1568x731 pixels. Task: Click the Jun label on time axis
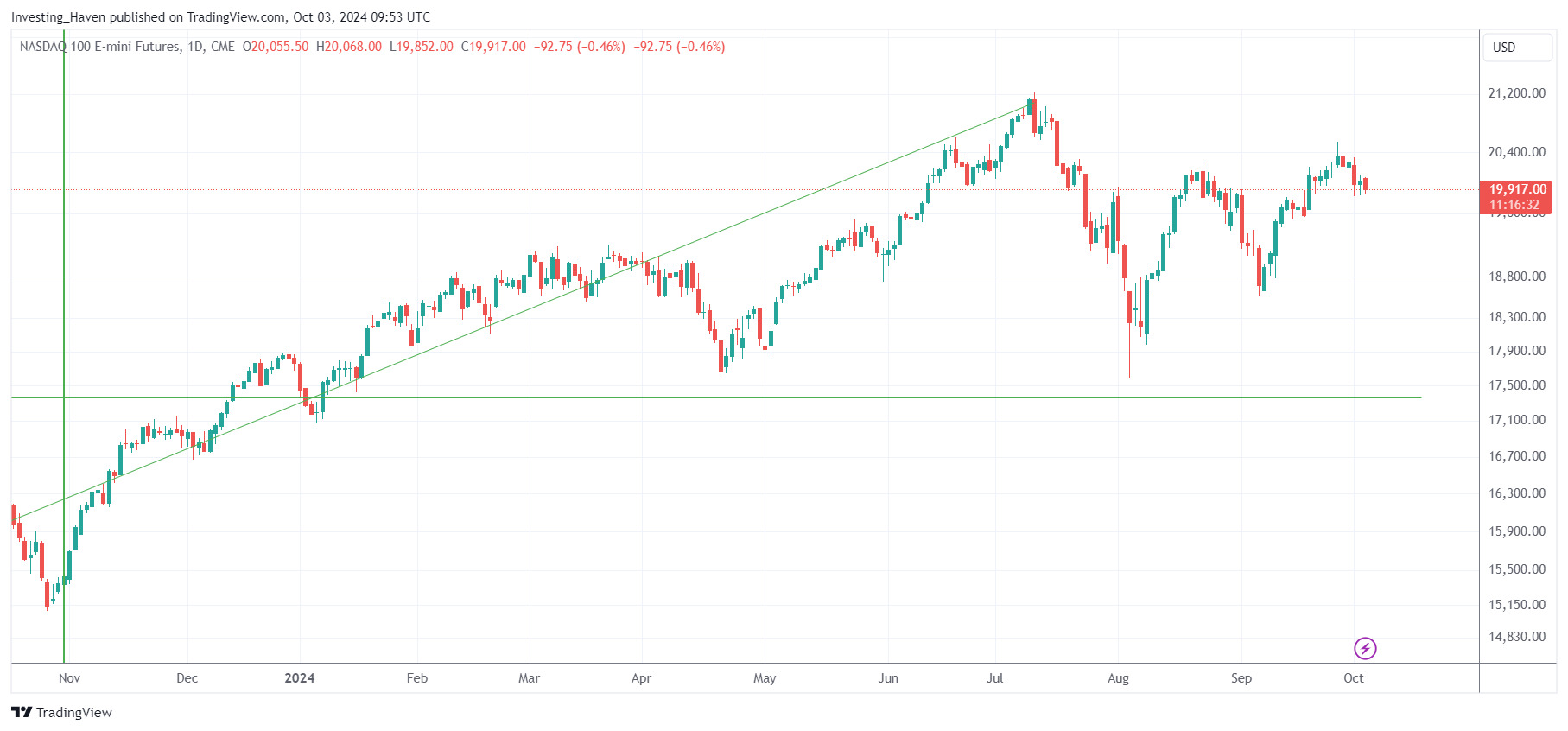888,678
